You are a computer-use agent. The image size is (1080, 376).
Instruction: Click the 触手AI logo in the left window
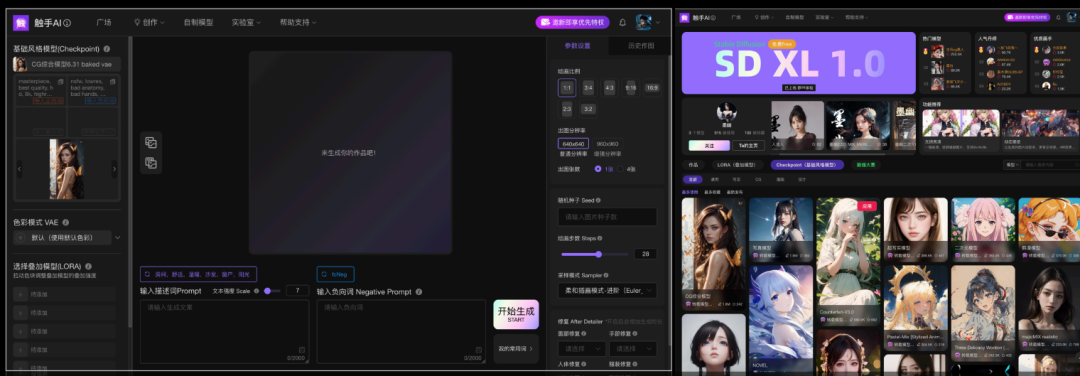(21, 23)
